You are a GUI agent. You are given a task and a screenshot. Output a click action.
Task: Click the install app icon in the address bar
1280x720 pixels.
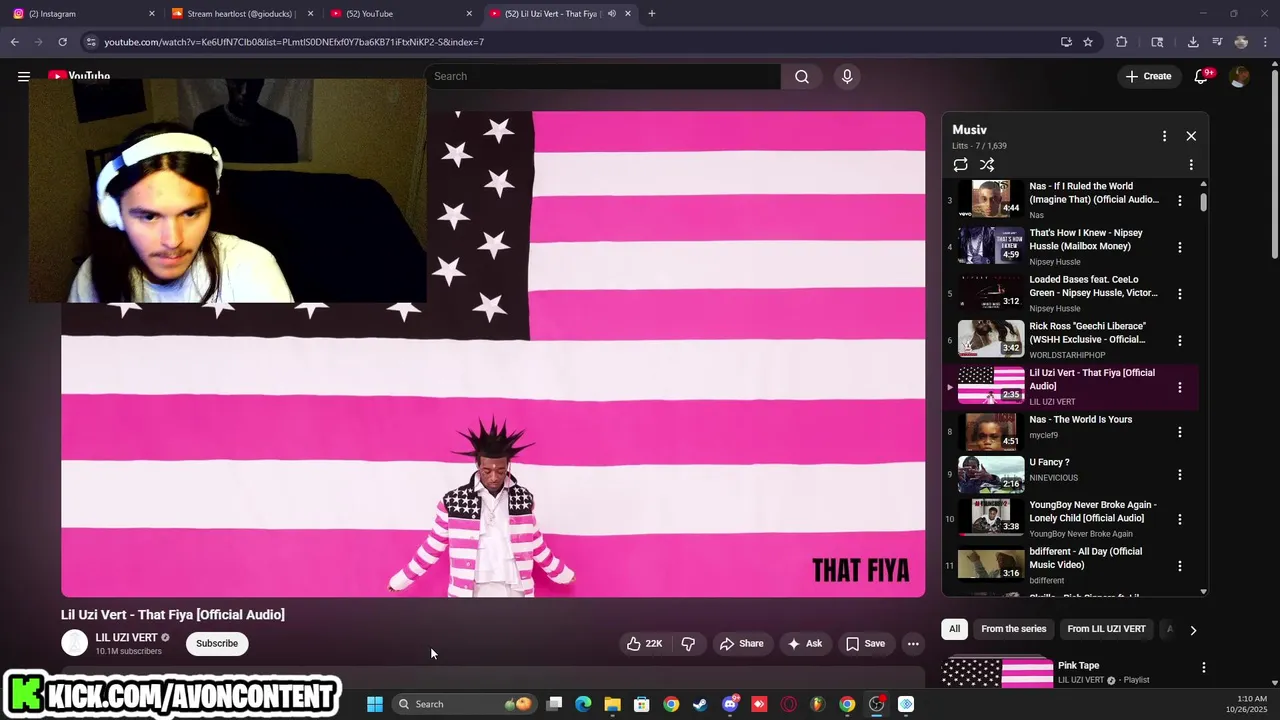coord(1066,42)
